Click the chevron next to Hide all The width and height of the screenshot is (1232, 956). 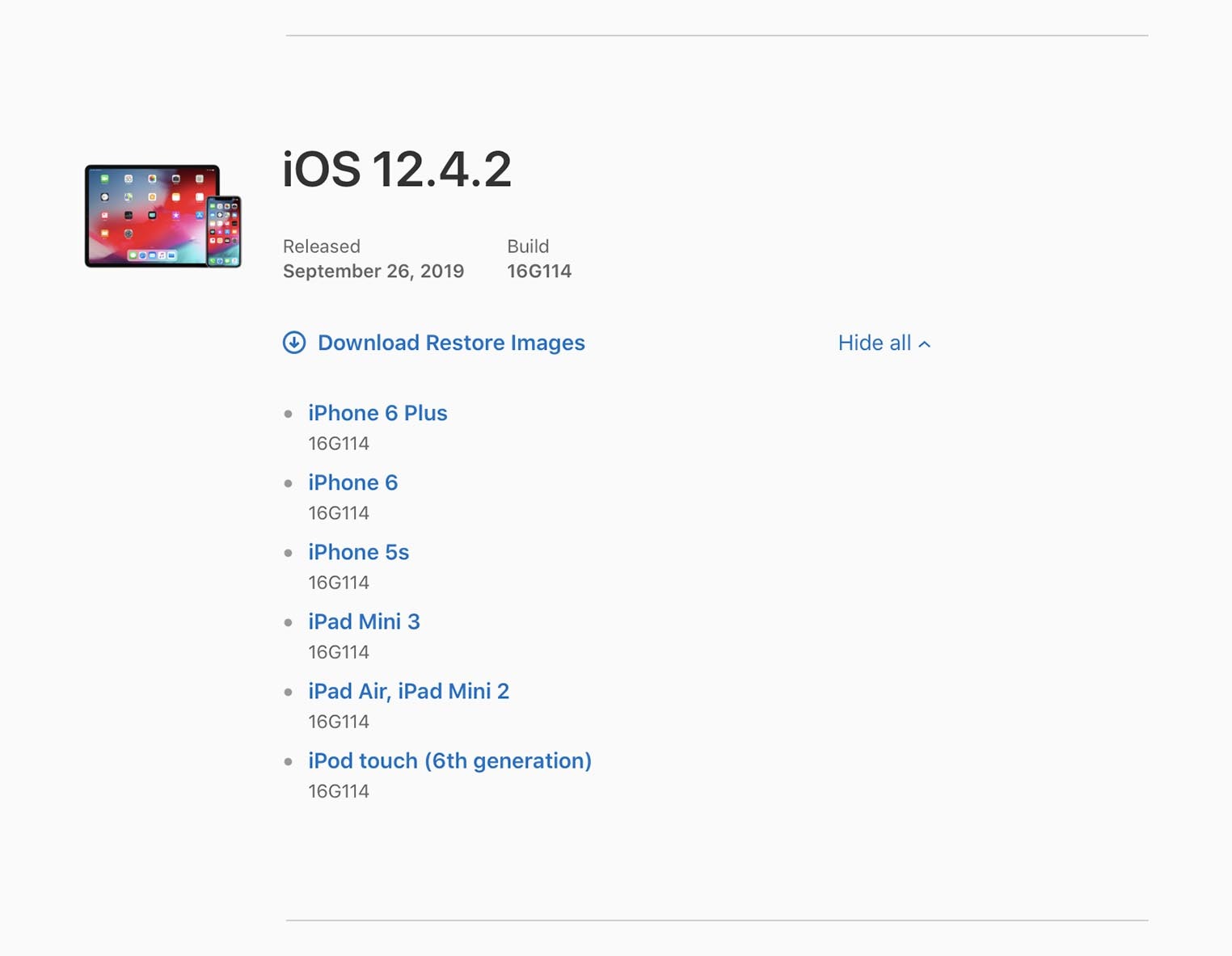pos(925,343)
